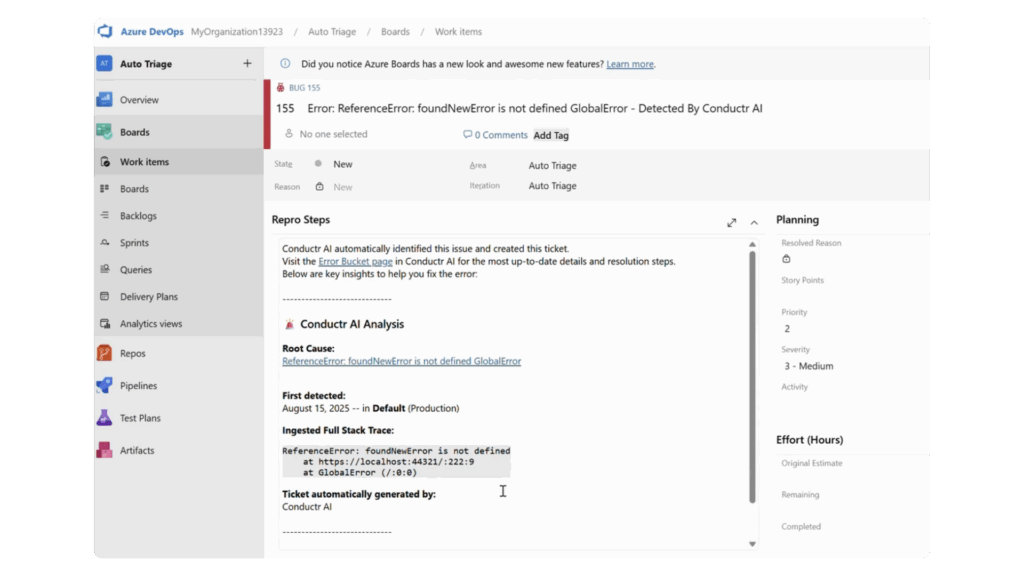
Task: Open Pipelines from the sidebar
Action: (x=138, y=386)
